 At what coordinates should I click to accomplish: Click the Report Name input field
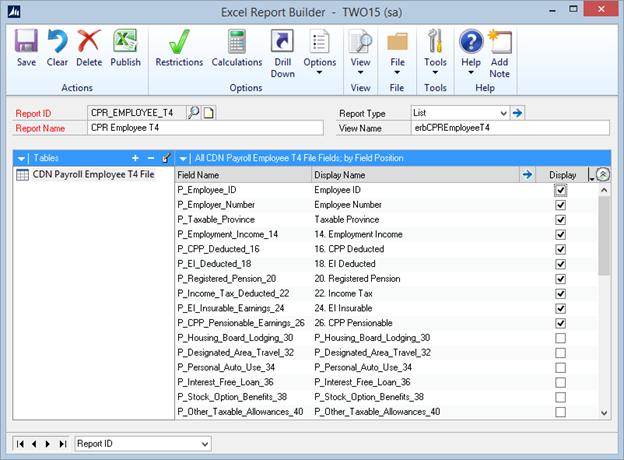point(205,128)
